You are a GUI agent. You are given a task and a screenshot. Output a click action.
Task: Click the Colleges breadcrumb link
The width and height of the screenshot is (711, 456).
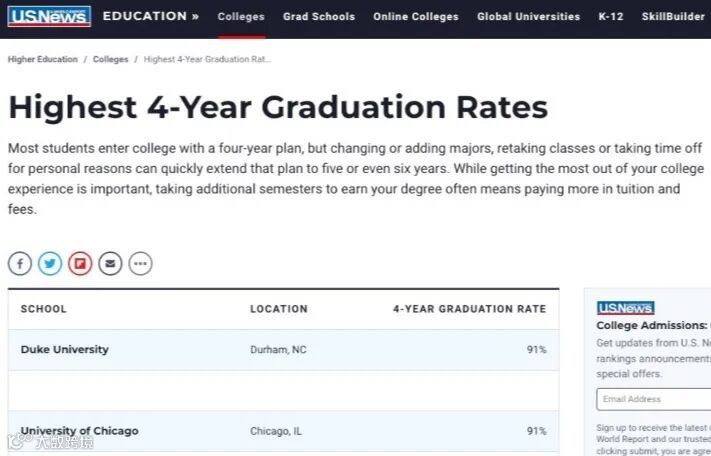pos(111,60)
